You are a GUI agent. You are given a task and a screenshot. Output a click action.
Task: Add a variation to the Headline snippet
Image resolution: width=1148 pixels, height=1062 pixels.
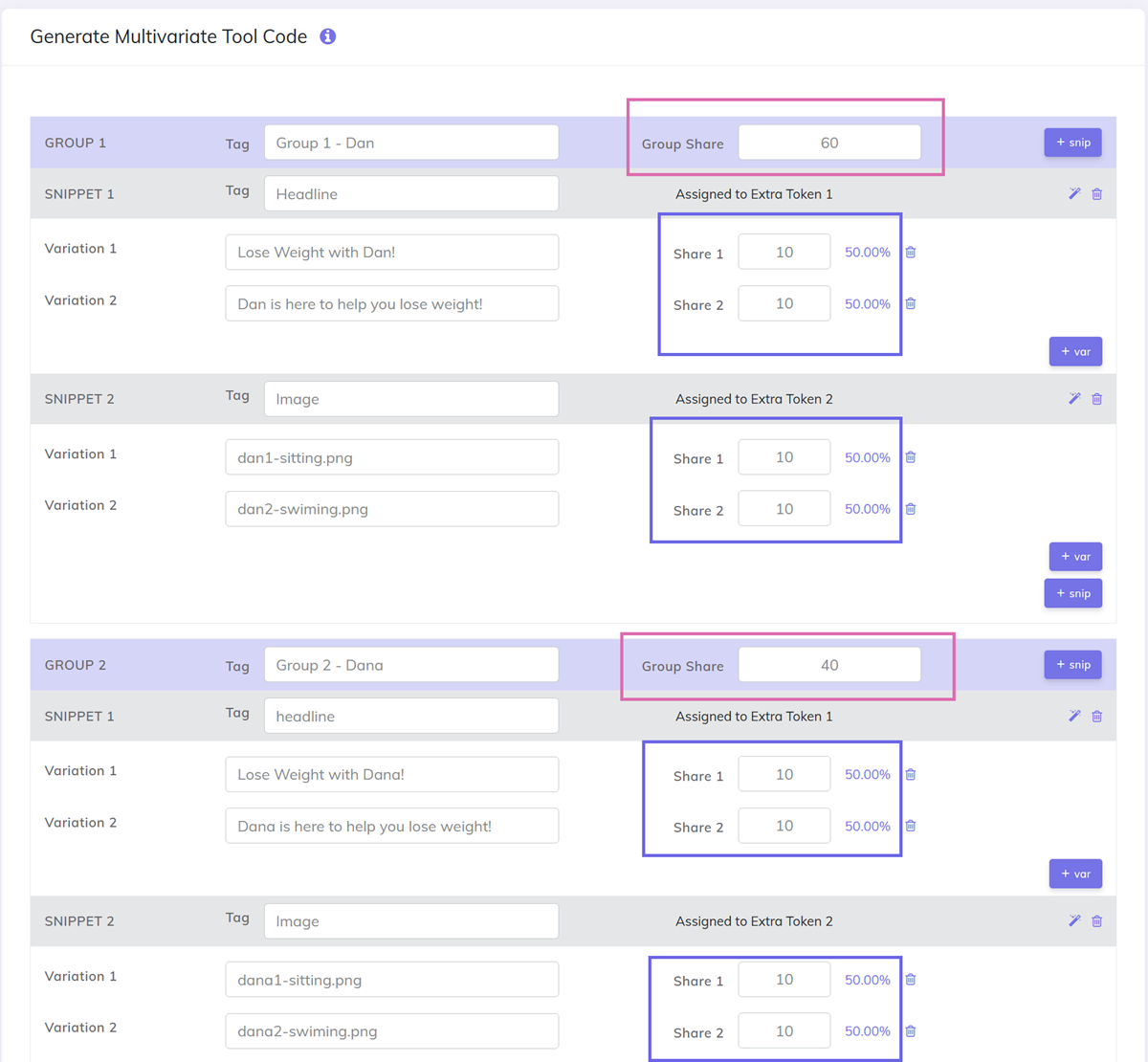1075,351
